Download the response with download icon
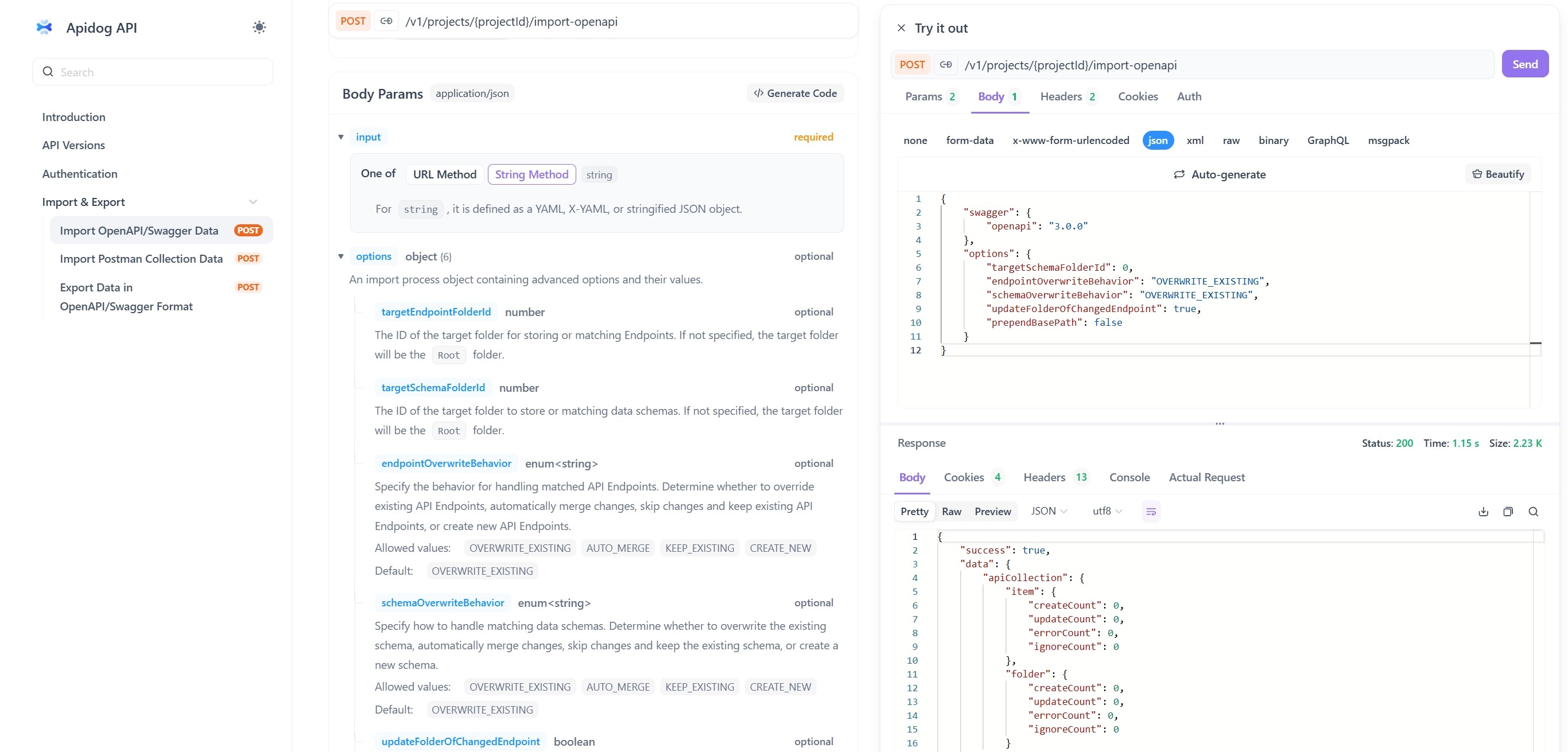Viewport: 1568px width, 752px height. 1484,512
